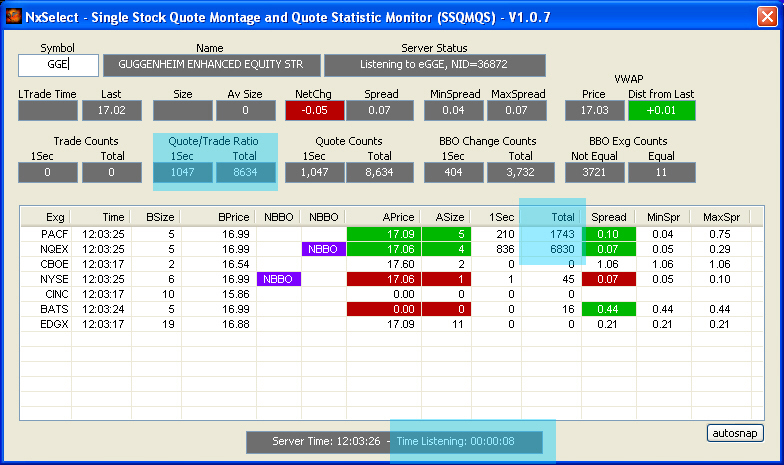Select the CINC exchange row

point(392,294)
